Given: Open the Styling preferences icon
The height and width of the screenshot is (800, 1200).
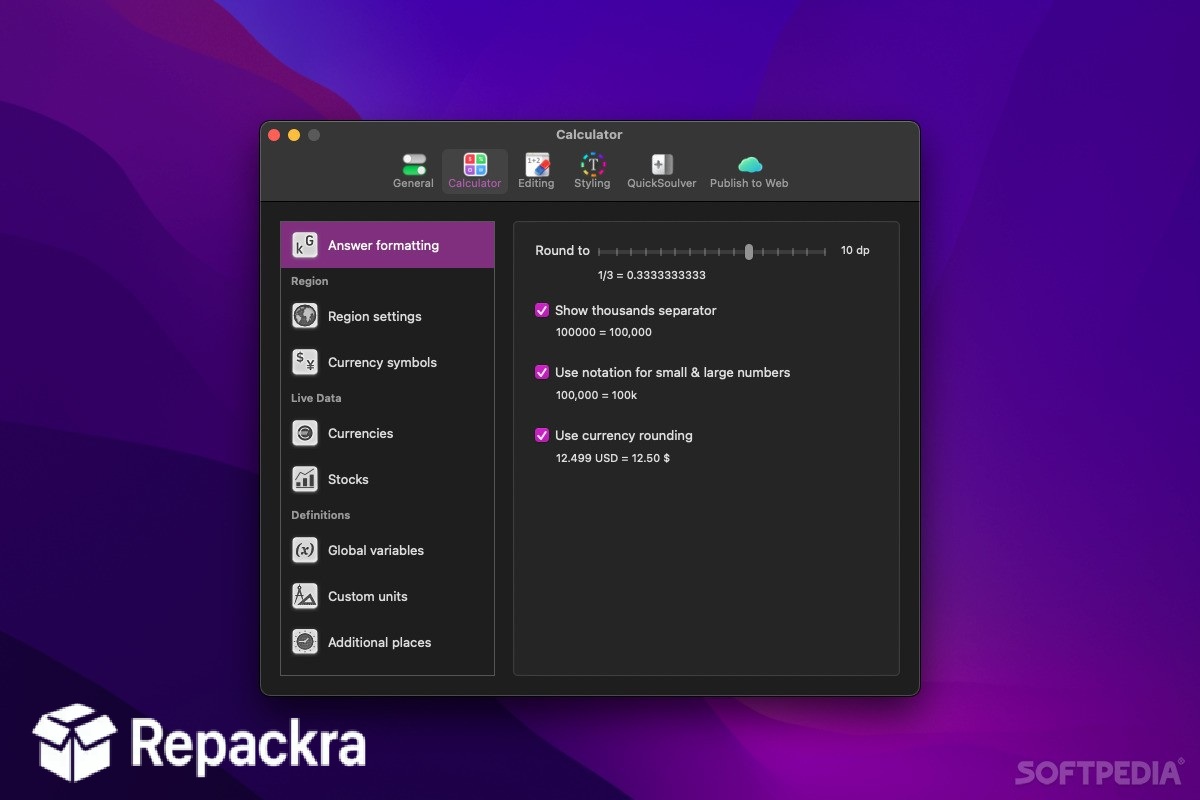Looking at the screenshot, I should pos(593,164).
